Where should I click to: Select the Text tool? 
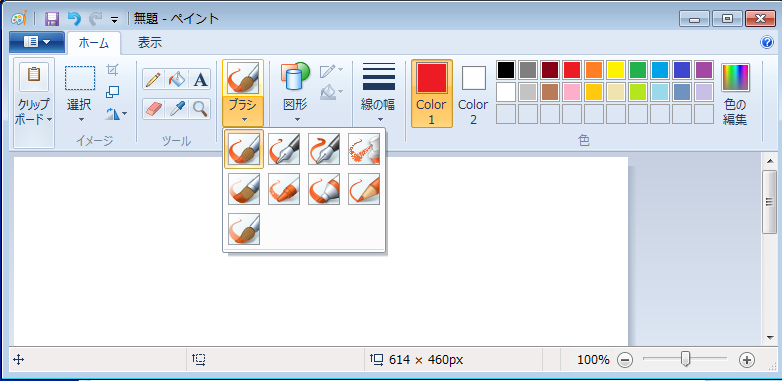[x=200, y=80]
